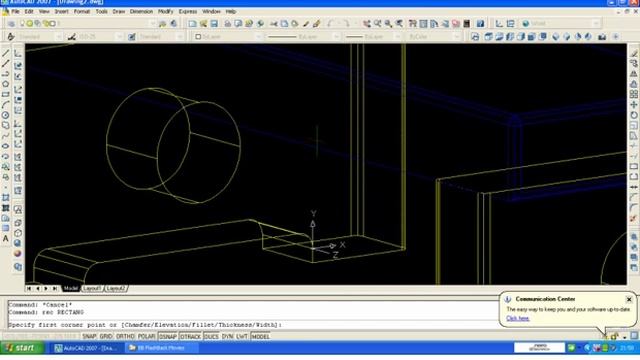640x360 pixels.
Task: Select the Circle tool
Action: click(5, 115)
